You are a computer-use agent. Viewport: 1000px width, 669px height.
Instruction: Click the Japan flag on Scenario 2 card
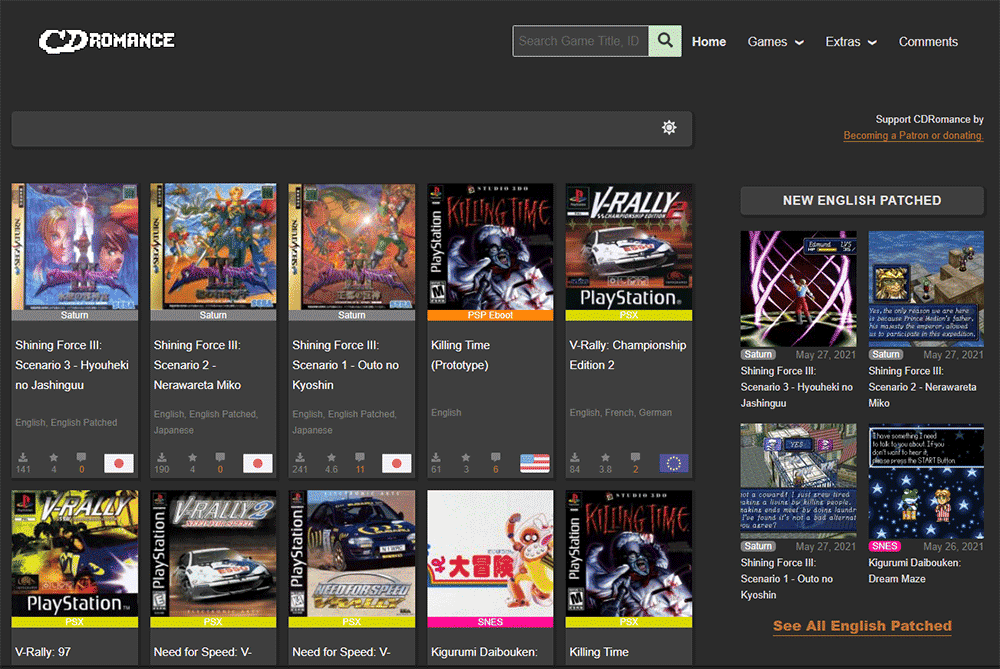(258, 463)
